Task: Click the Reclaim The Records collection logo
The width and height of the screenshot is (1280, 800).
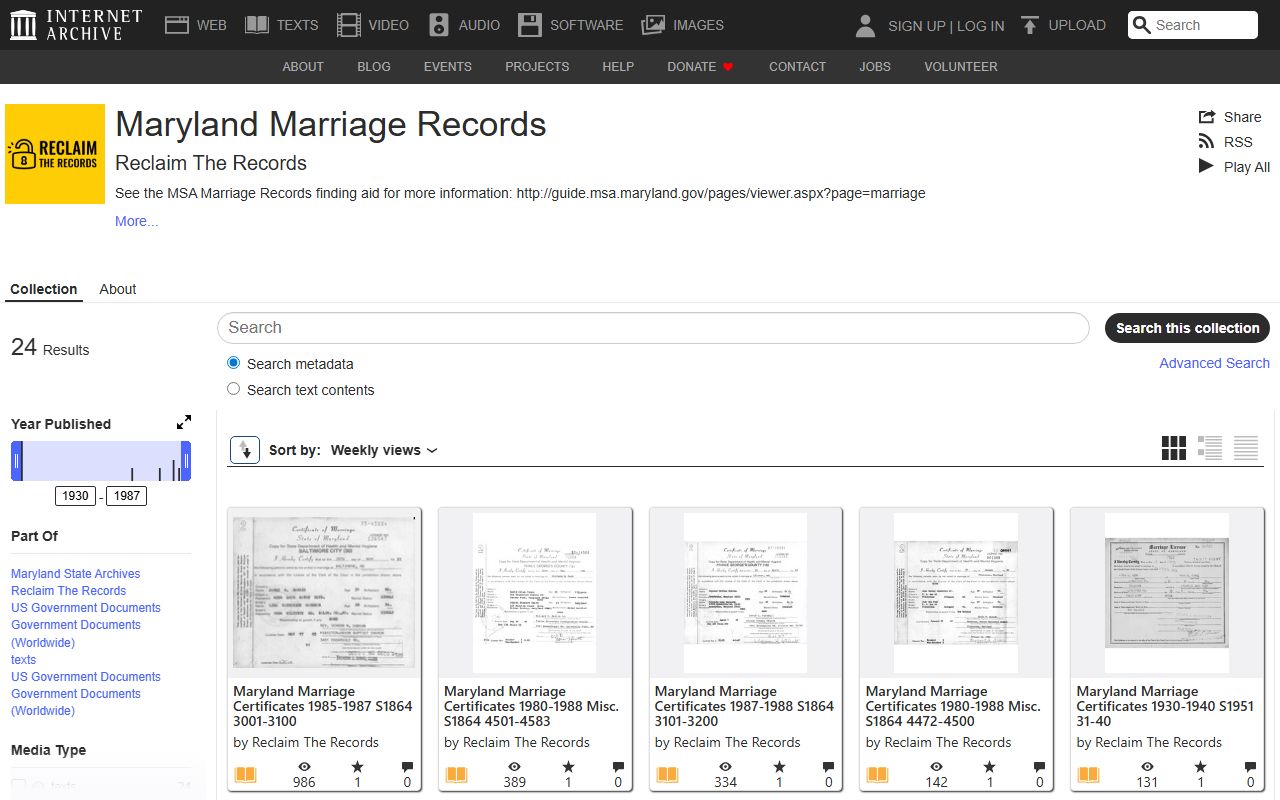Action: pyautogui.click(x=55, y=154)
